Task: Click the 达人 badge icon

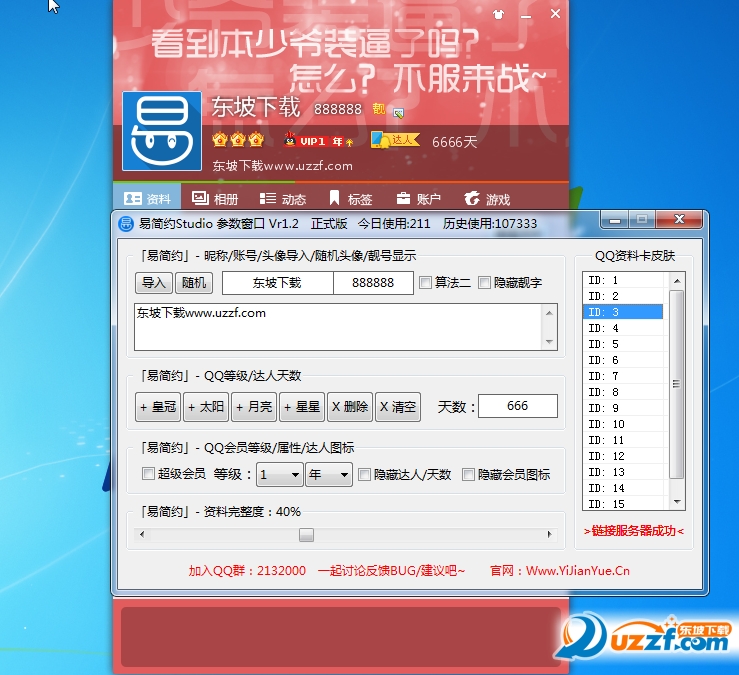Action: coord(395,140)
